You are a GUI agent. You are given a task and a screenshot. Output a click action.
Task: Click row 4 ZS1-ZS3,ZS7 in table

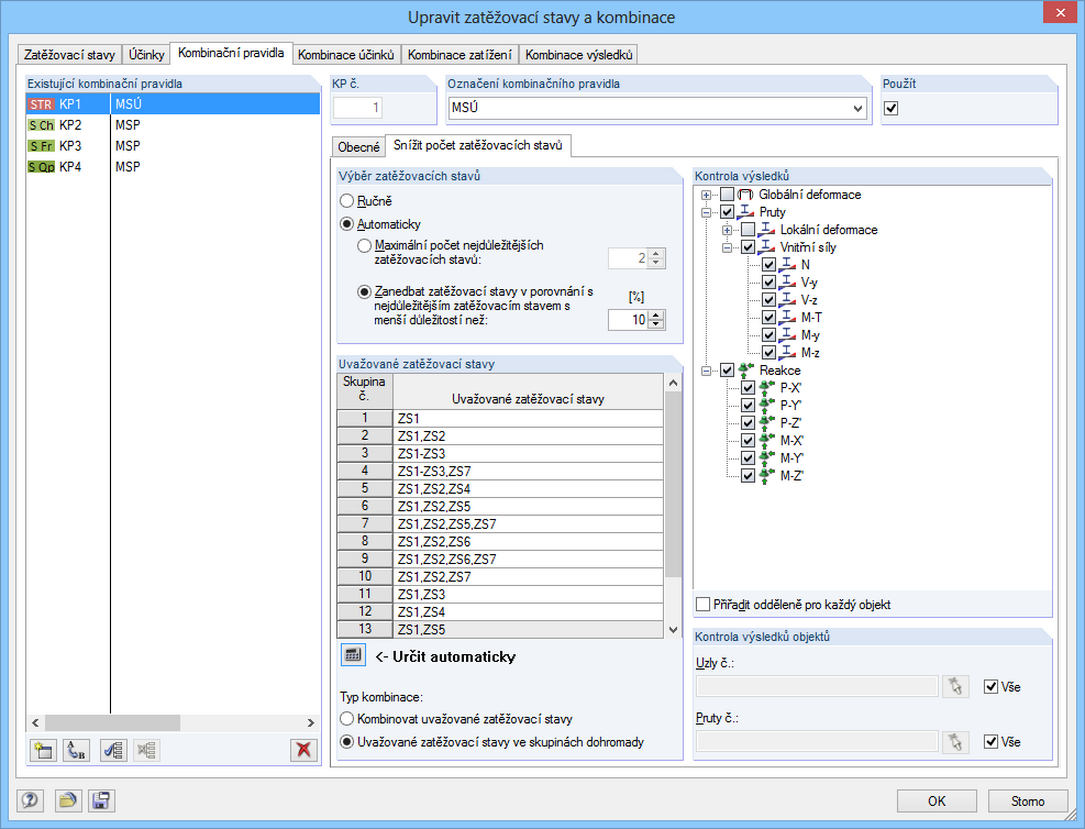pyautogui.click(x=500, y=471)
